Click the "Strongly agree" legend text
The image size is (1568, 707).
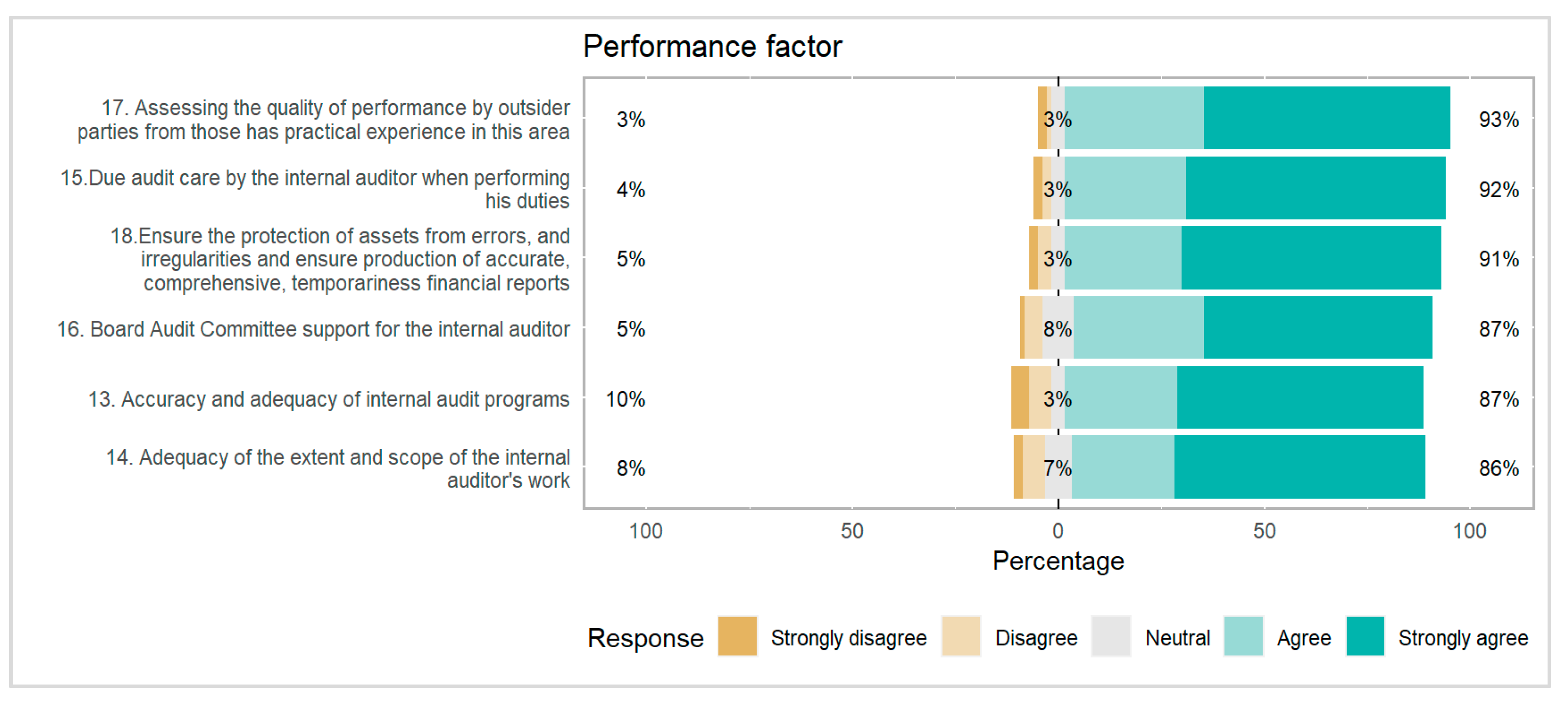(1463, 638)
